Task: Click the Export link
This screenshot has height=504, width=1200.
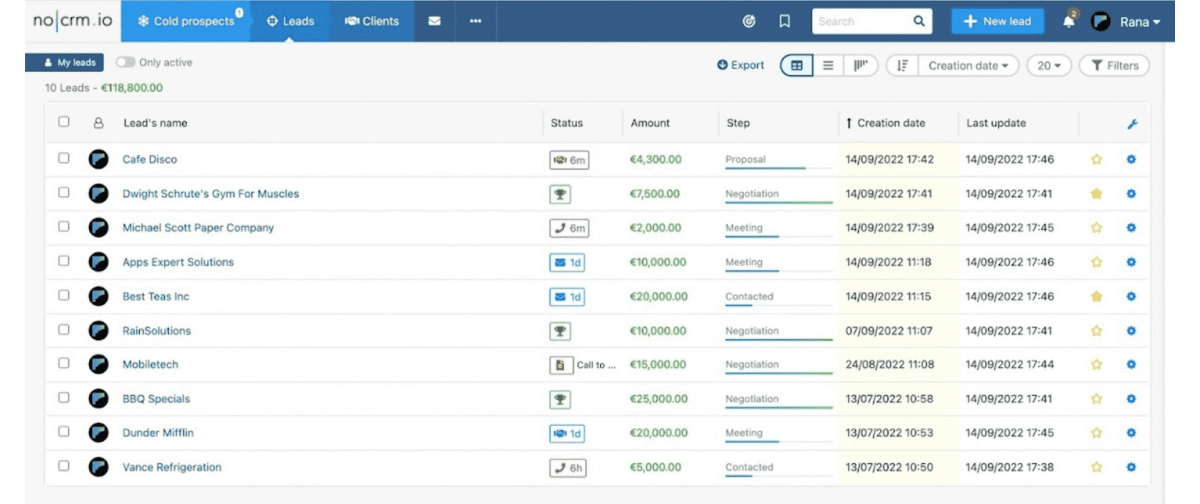Action: click(741, 66)
